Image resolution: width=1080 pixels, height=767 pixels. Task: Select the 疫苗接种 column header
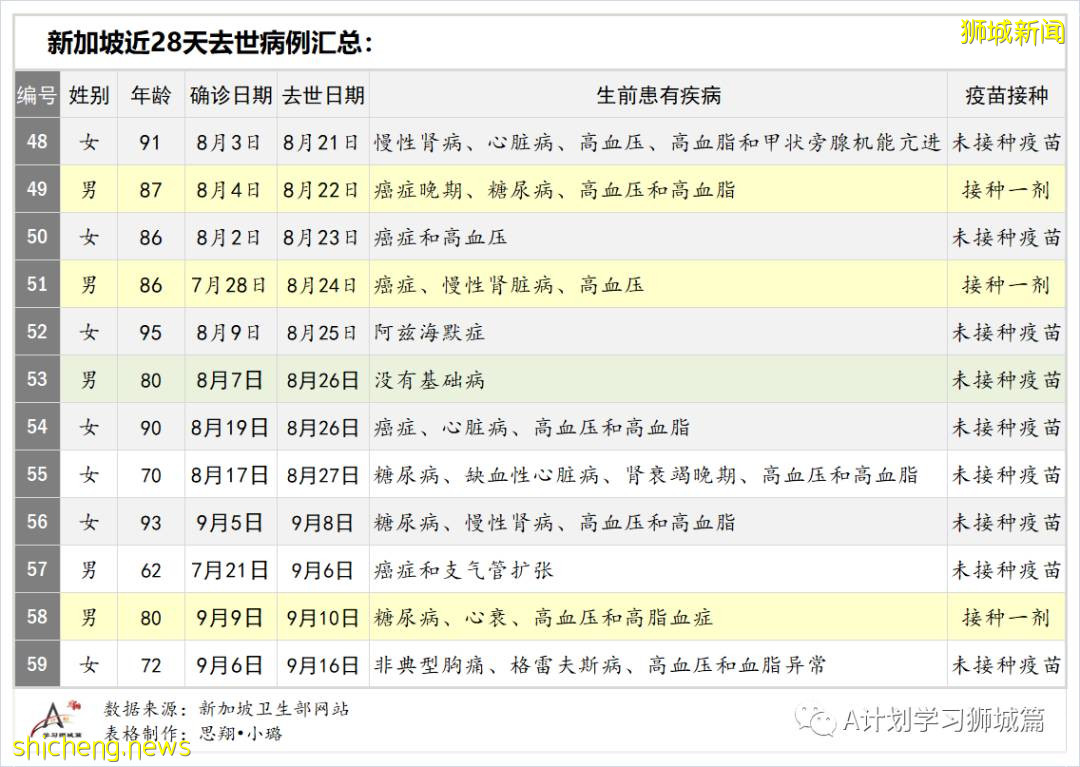tap(1006, 96)
